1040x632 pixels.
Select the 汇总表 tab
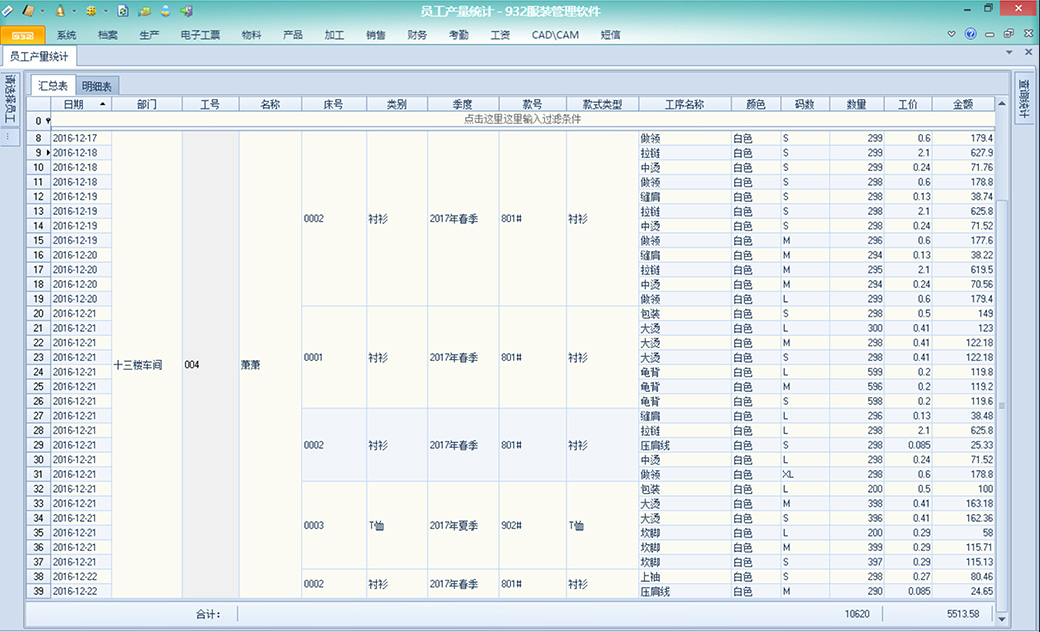tap(53, 86)
